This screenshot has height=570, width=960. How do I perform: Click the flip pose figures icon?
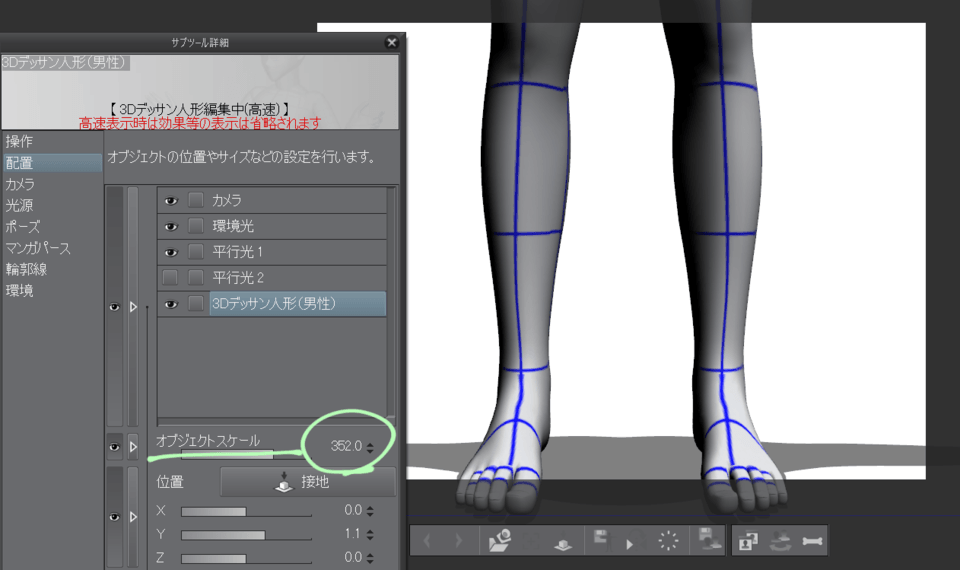coord(780,541)
